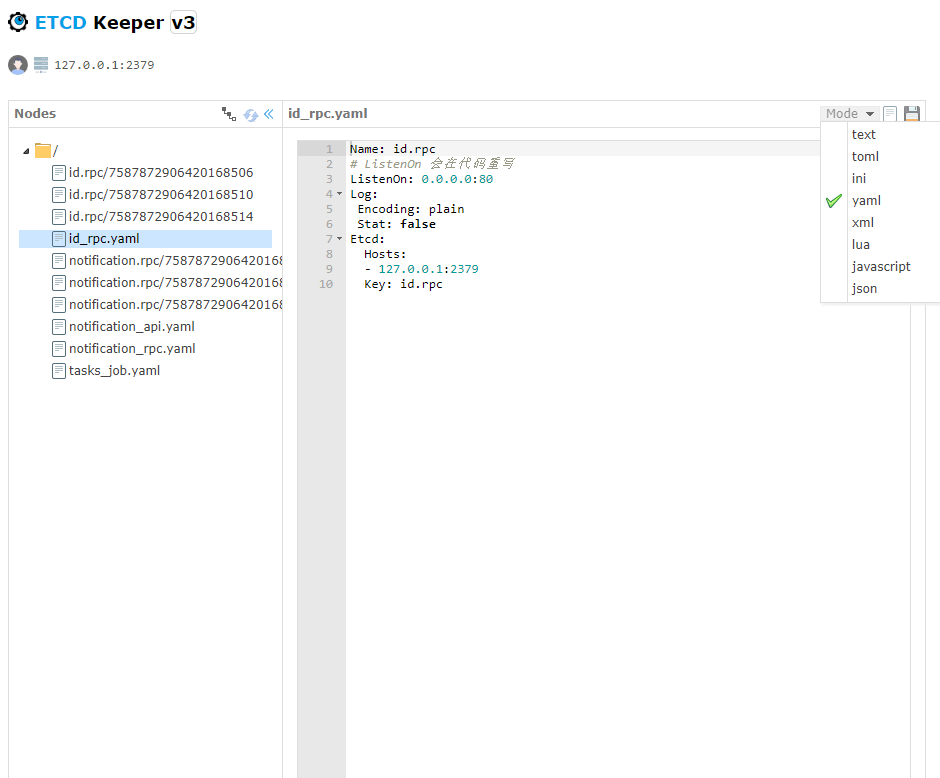This screenshot has height=778, width=940.
Task: Open node id.rpc/7587872906420168514
Action: [161, 217]
